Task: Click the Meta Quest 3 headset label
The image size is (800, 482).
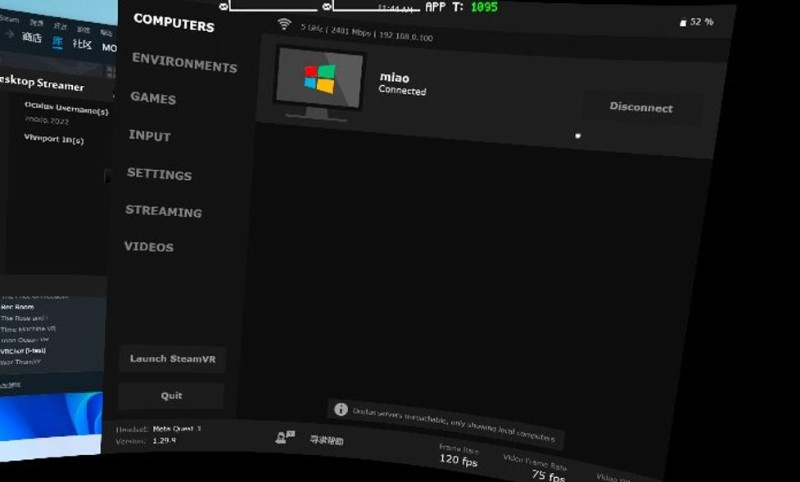Action: point(177,428)
